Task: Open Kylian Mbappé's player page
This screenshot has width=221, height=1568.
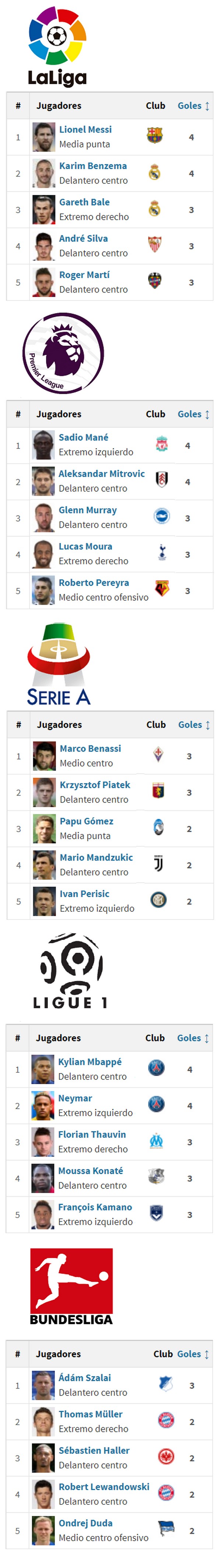Action: (x=90, y=1061)
